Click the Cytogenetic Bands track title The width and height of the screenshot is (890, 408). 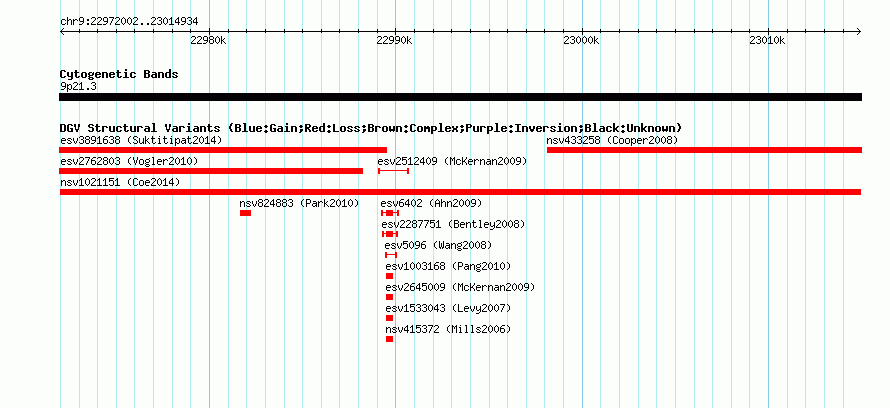tap(119, 74)
